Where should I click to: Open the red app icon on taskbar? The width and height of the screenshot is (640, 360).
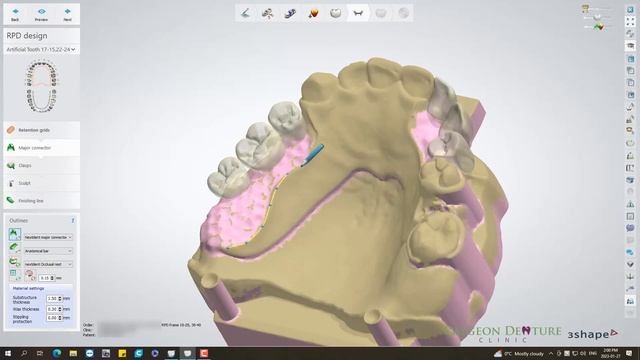(x=204, y=353)
